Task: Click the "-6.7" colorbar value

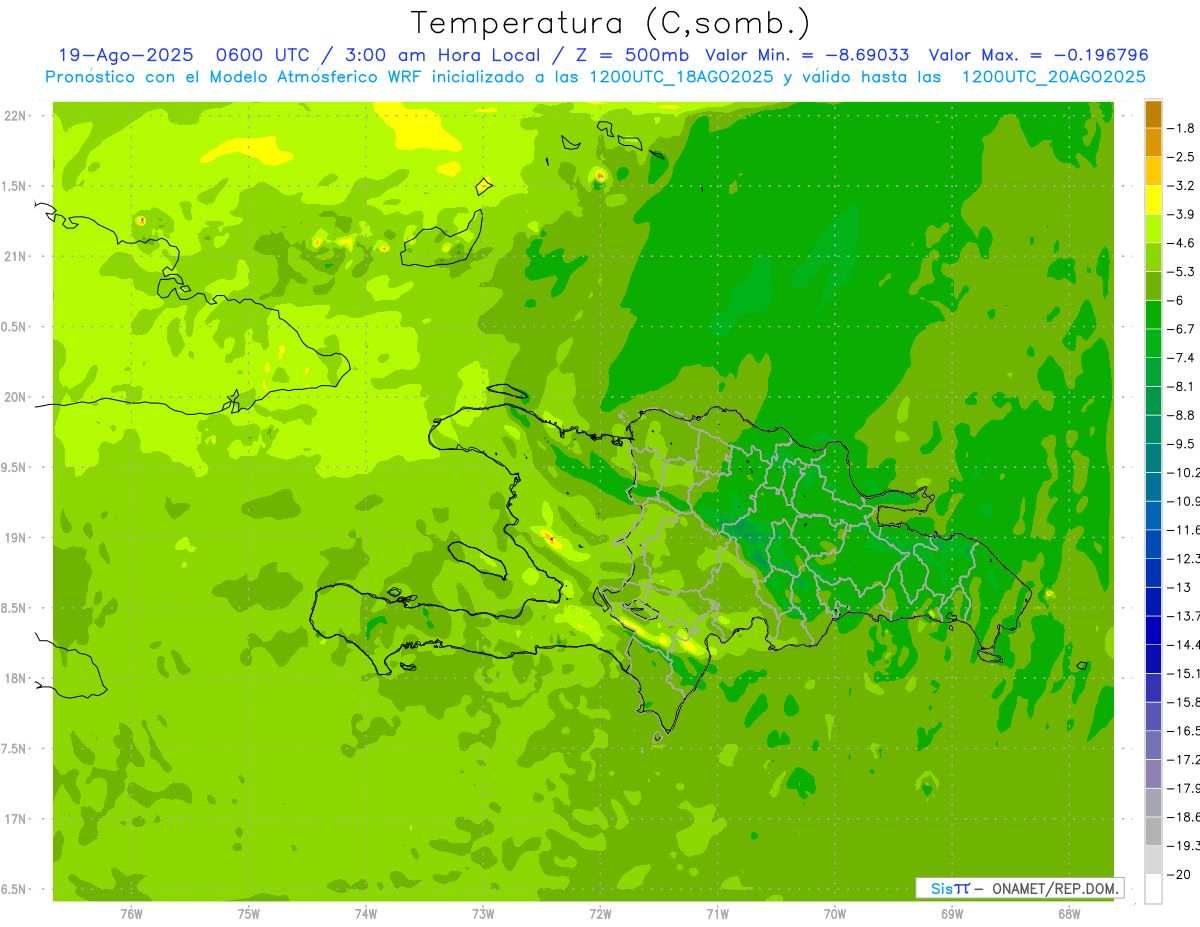Action: (x=1181, y=329)
